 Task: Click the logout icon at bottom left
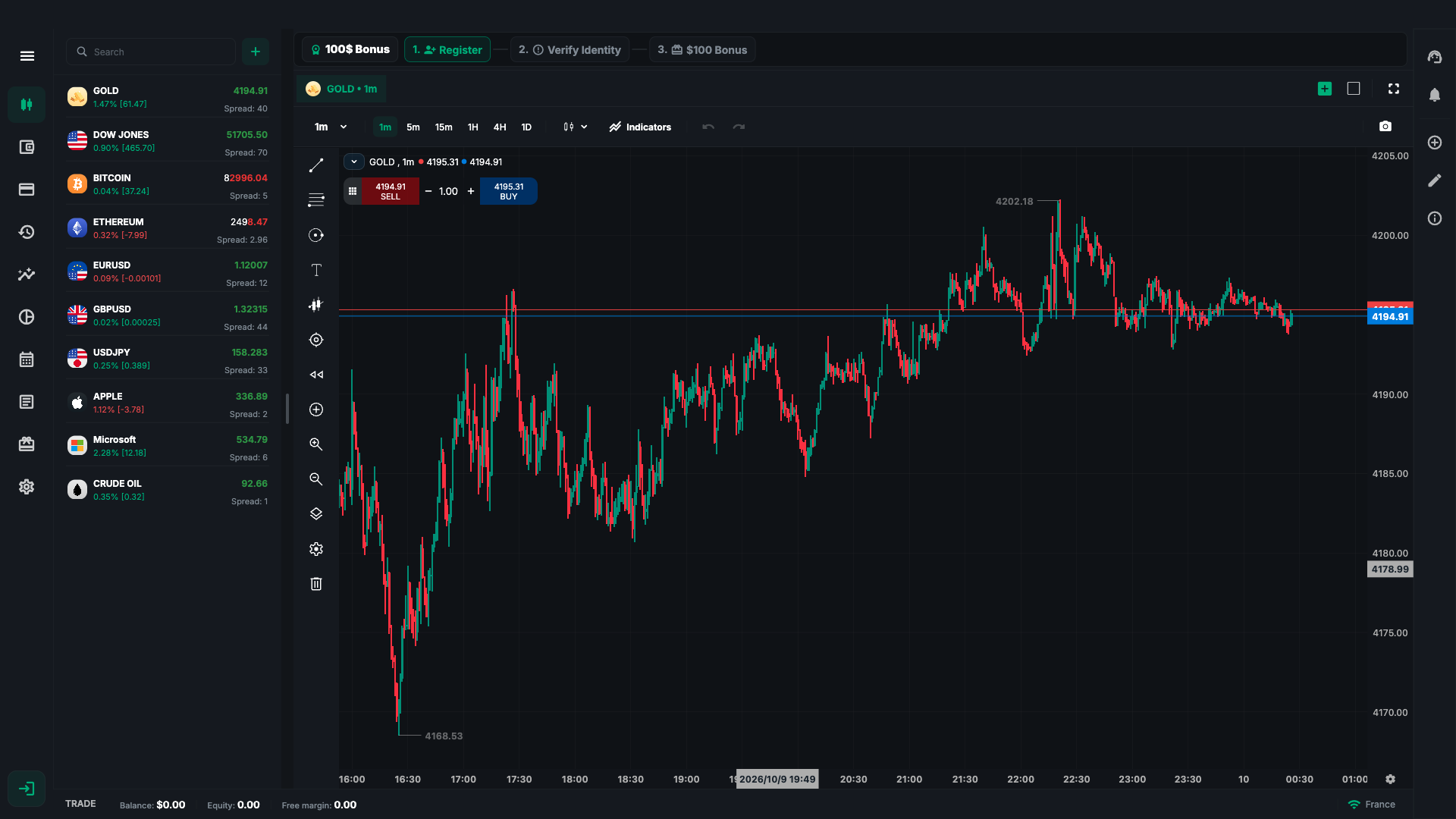[x=27, y=789]
